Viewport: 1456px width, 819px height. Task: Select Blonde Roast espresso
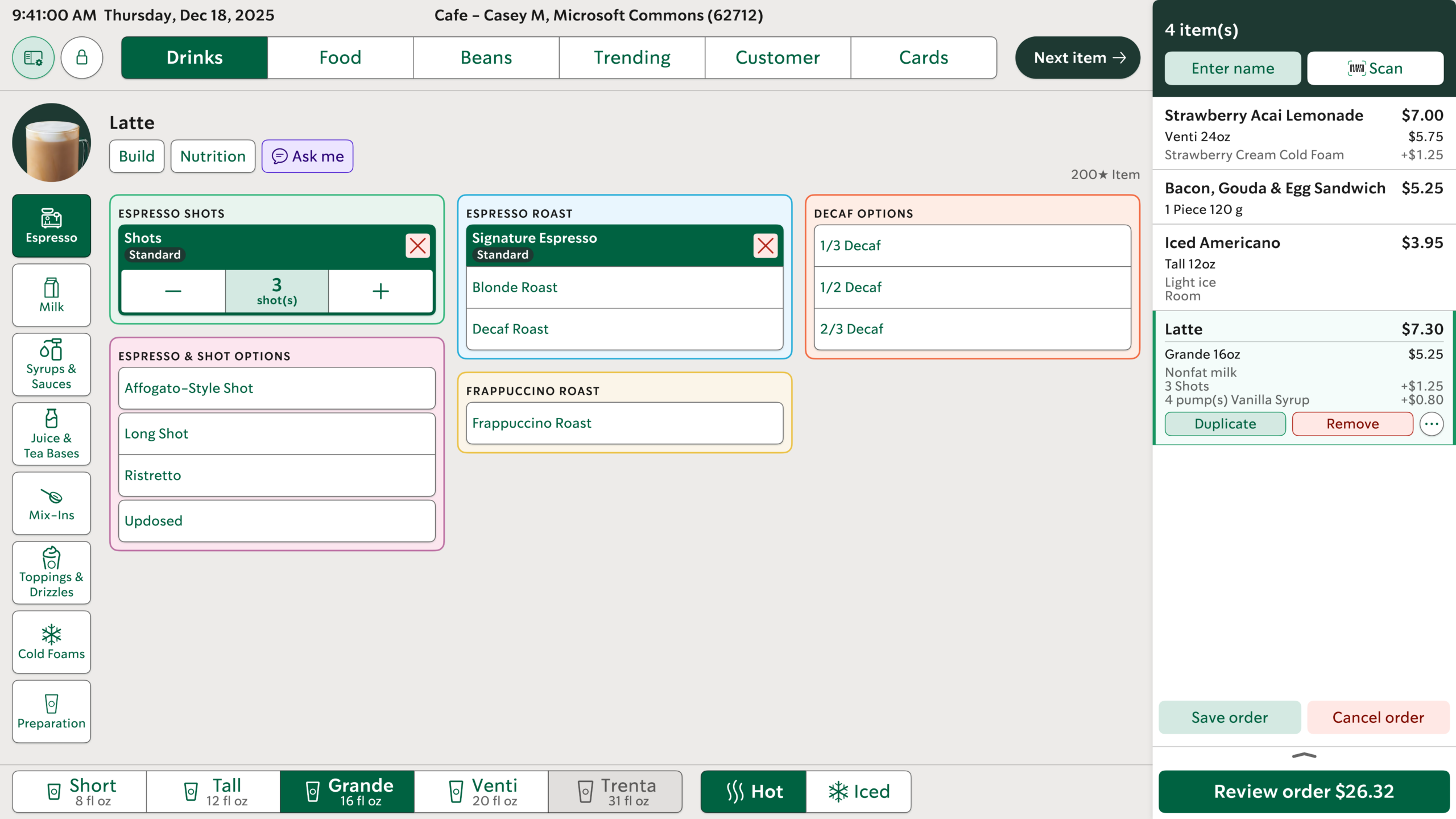(624, 287)
